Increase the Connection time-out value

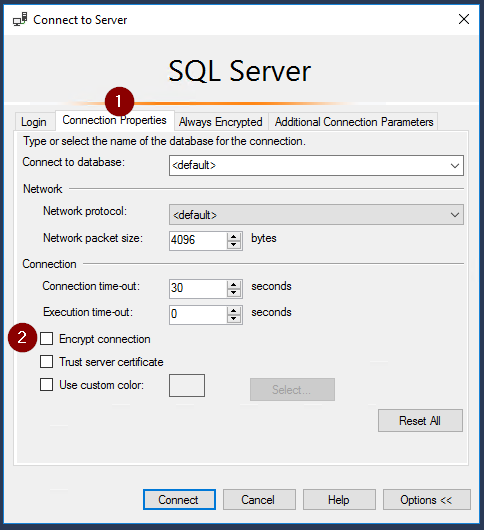pos(234,284)
